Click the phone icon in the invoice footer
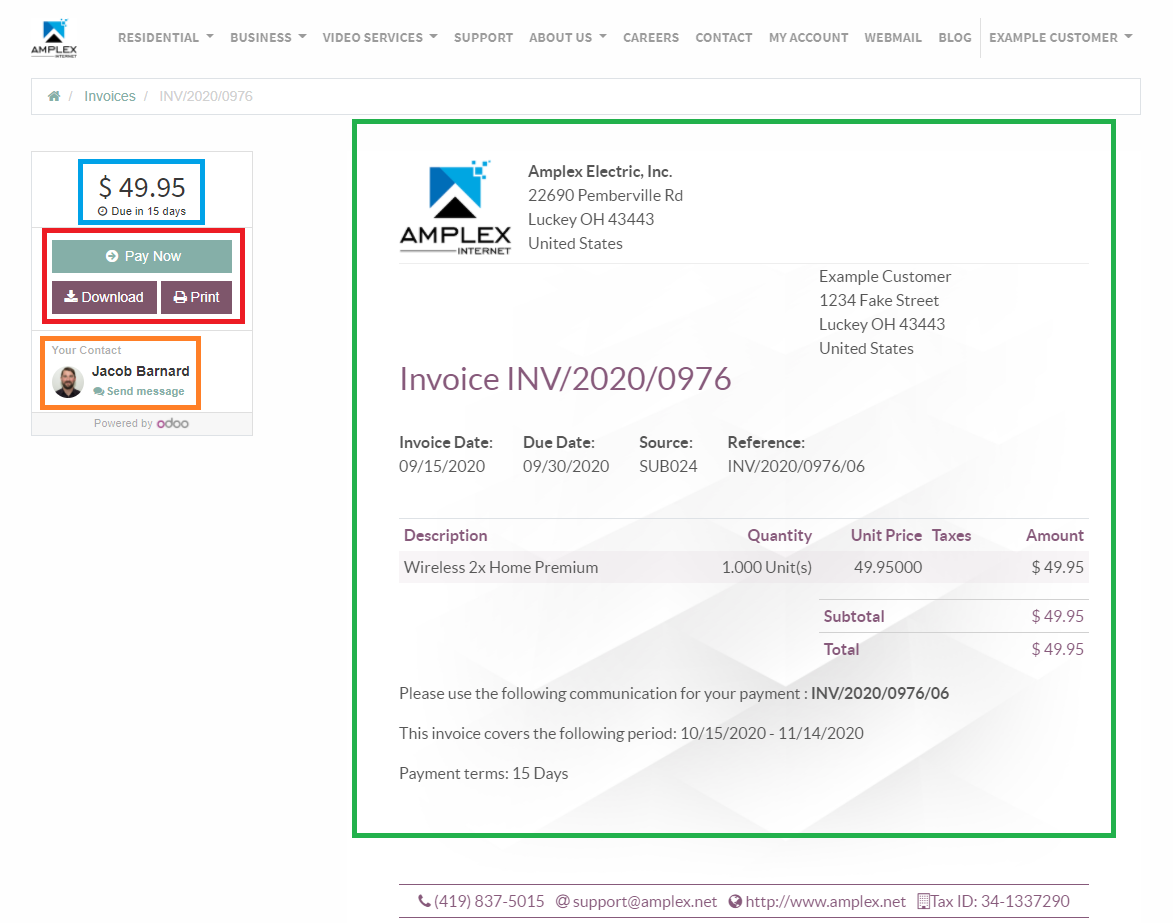 pos(423,901)
